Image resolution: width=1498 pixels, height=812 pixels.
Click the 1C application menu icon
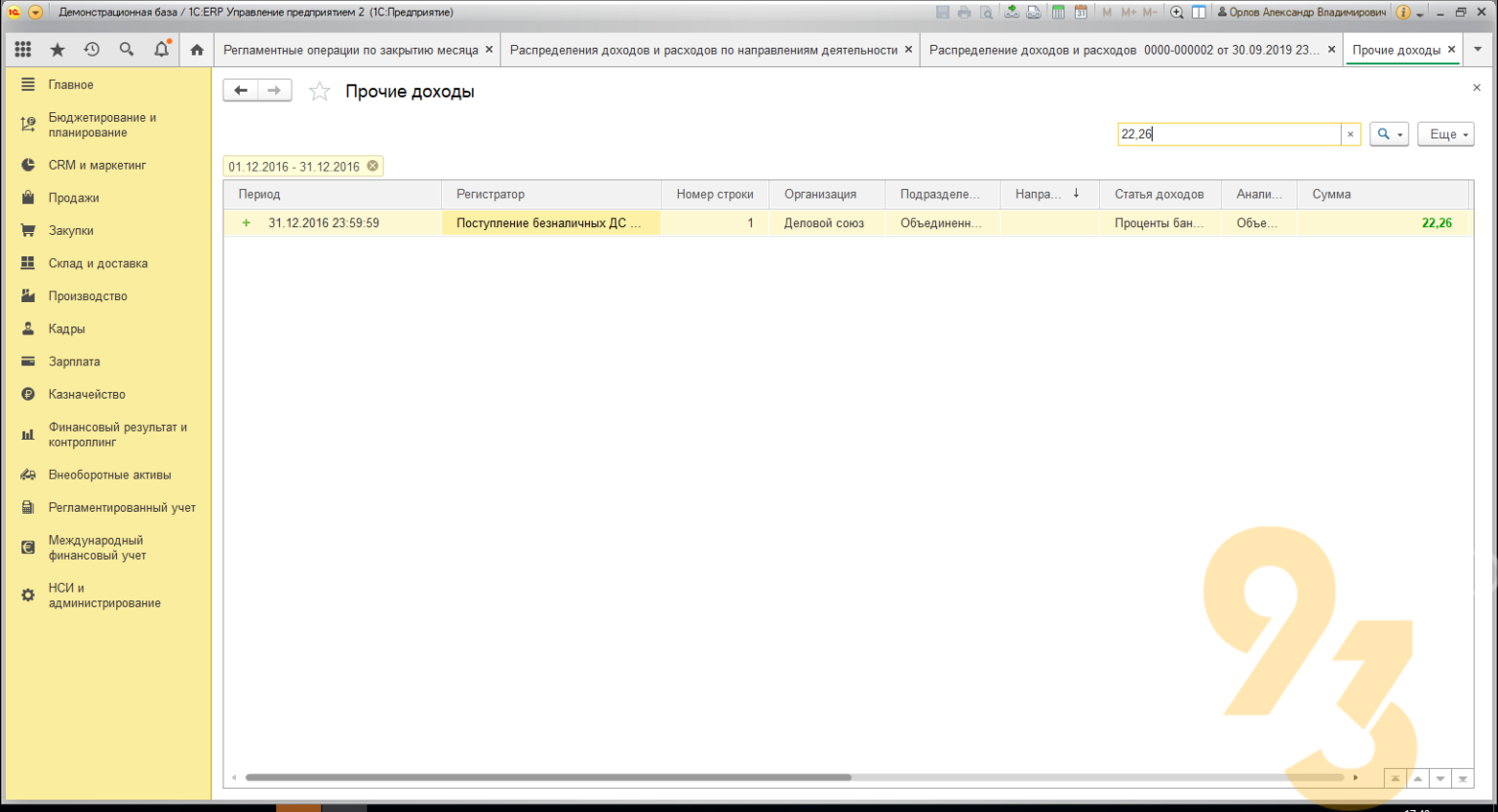coord(14,13)
